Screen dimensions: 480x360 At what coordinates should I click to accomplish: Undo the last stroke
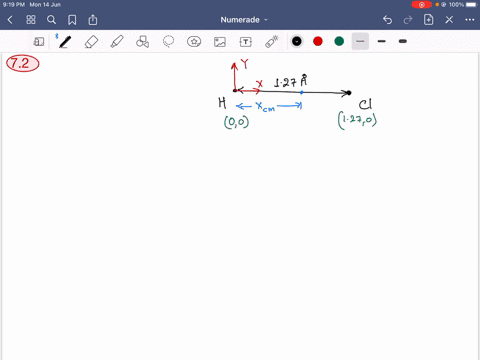[387, 20]
